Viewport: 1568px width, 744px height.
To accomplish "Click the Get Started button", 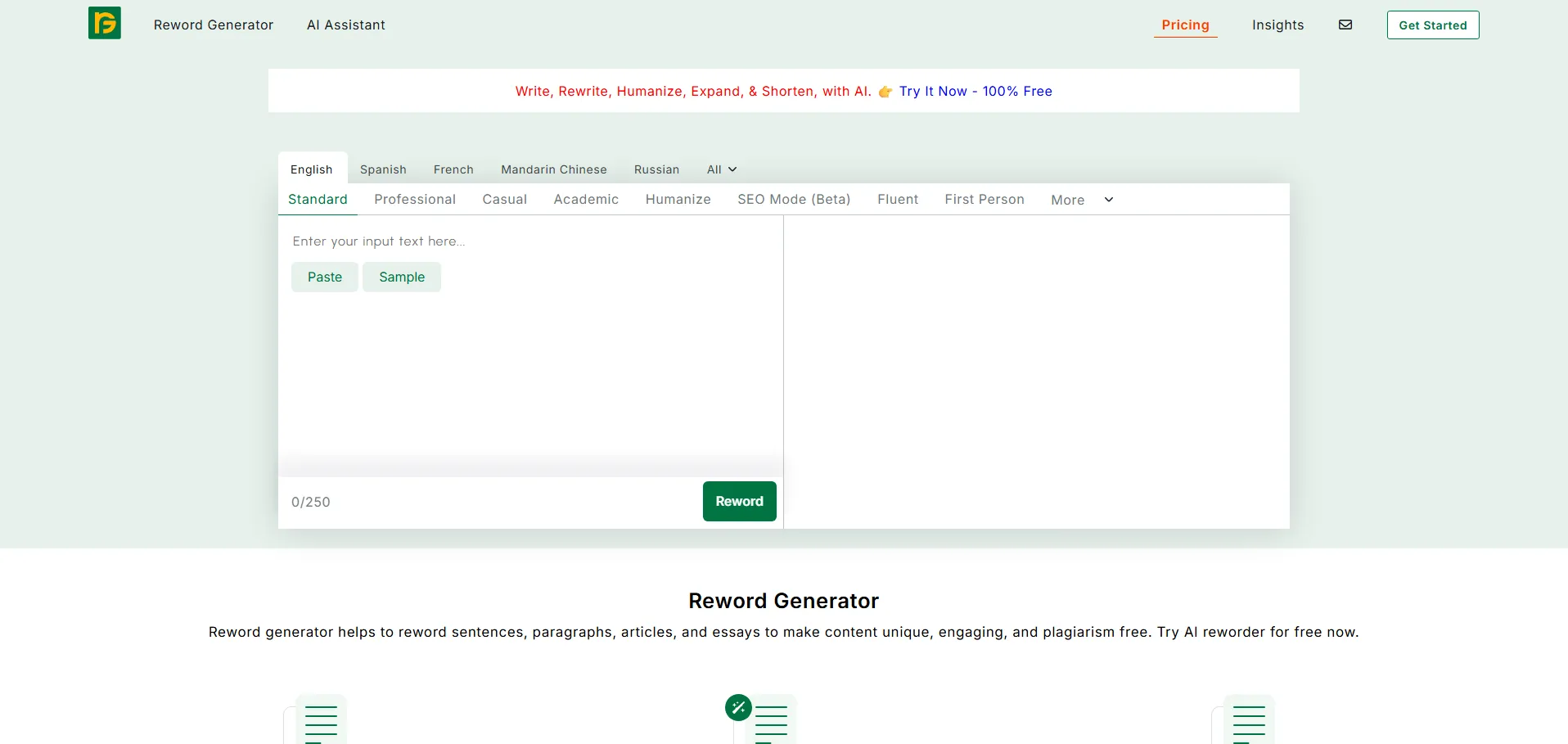I will [x=1432, y=25].
